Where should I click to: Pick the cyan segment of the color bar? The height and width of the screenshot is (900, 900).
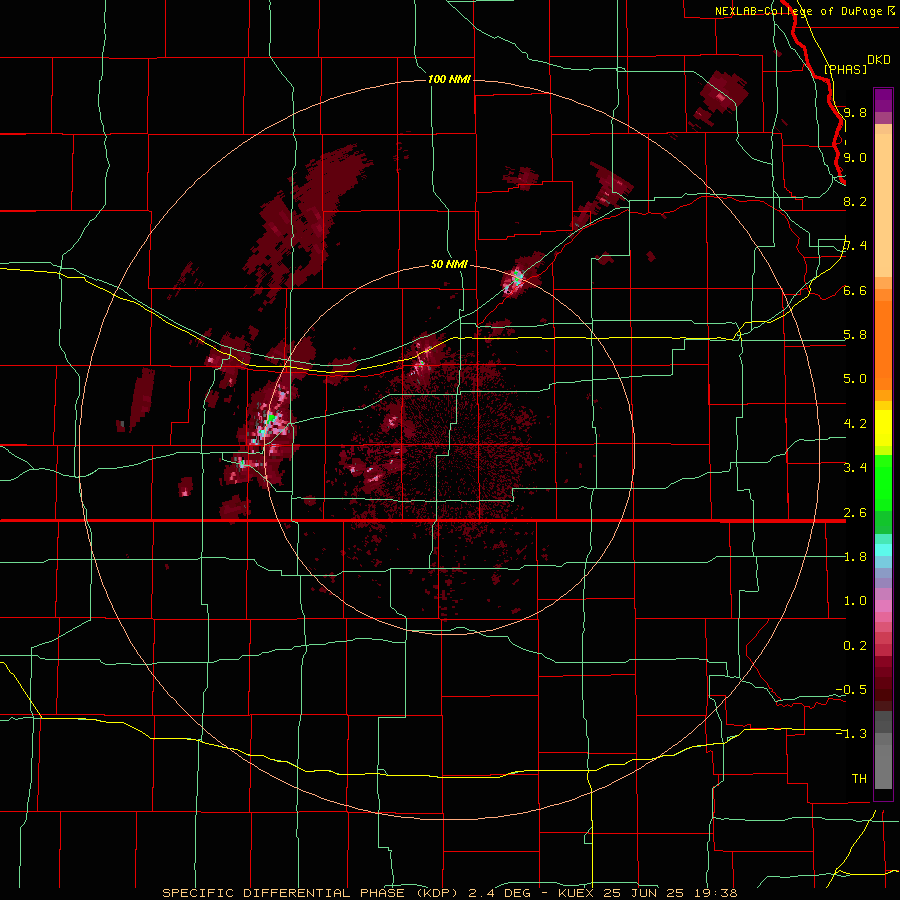point(883,549)
